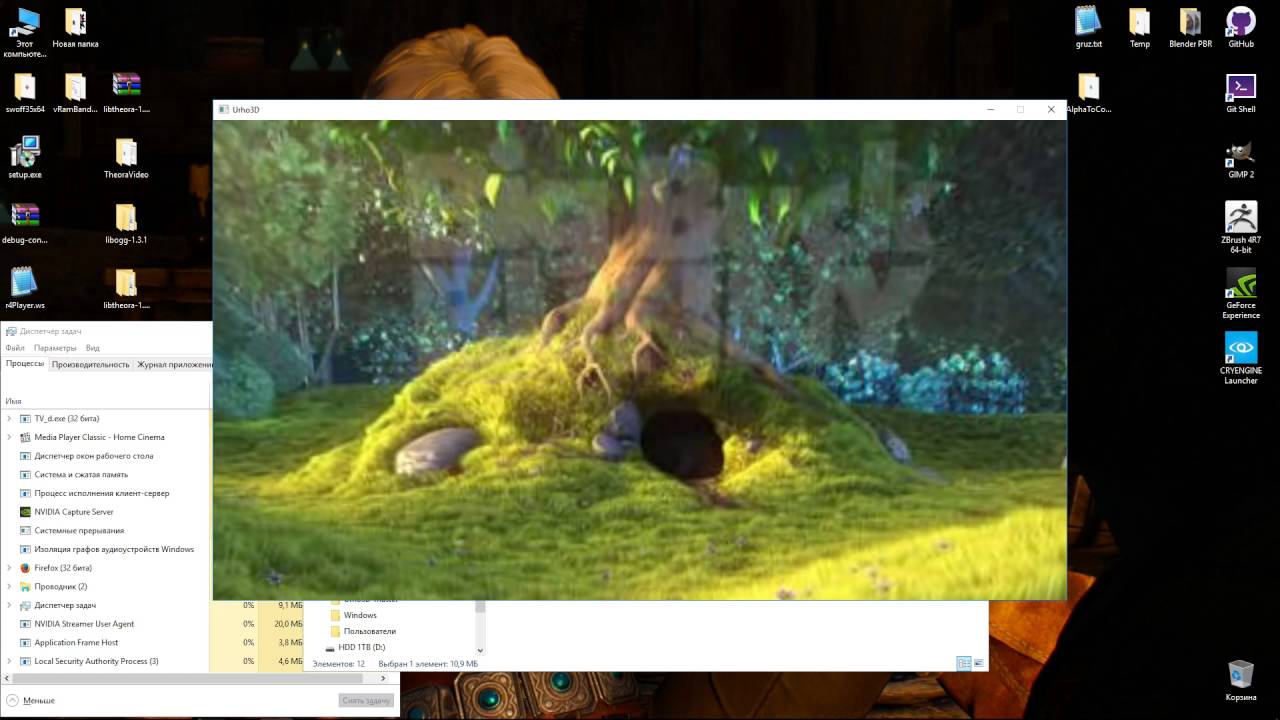Open GeForce Experience desktop icon
Screen dimensions: 1280x720
coord(1241,293)
